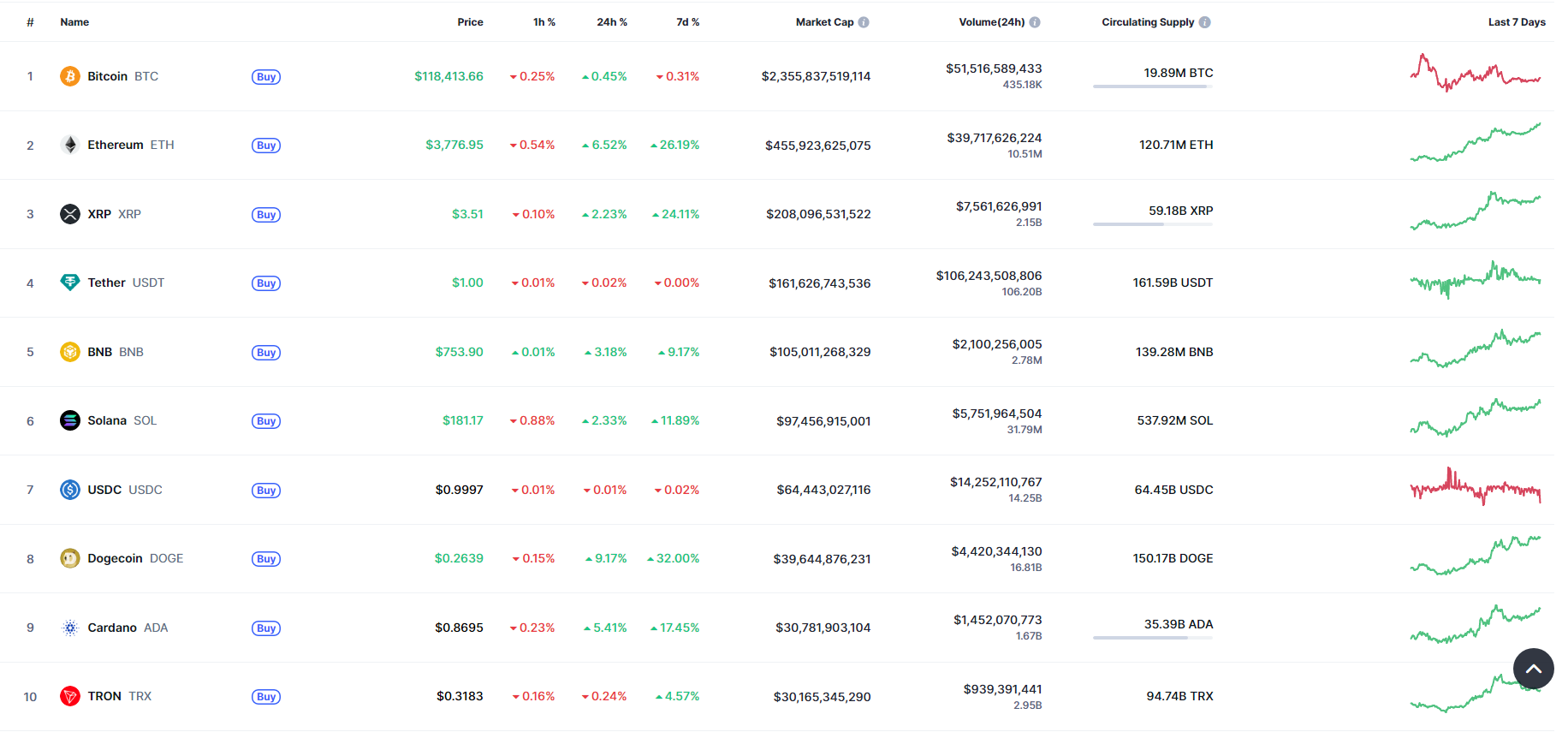Image resolution: width=1568 pixels, height=732 pixels.
Task: Click the USDC coin logo
Action: [70, 490]
